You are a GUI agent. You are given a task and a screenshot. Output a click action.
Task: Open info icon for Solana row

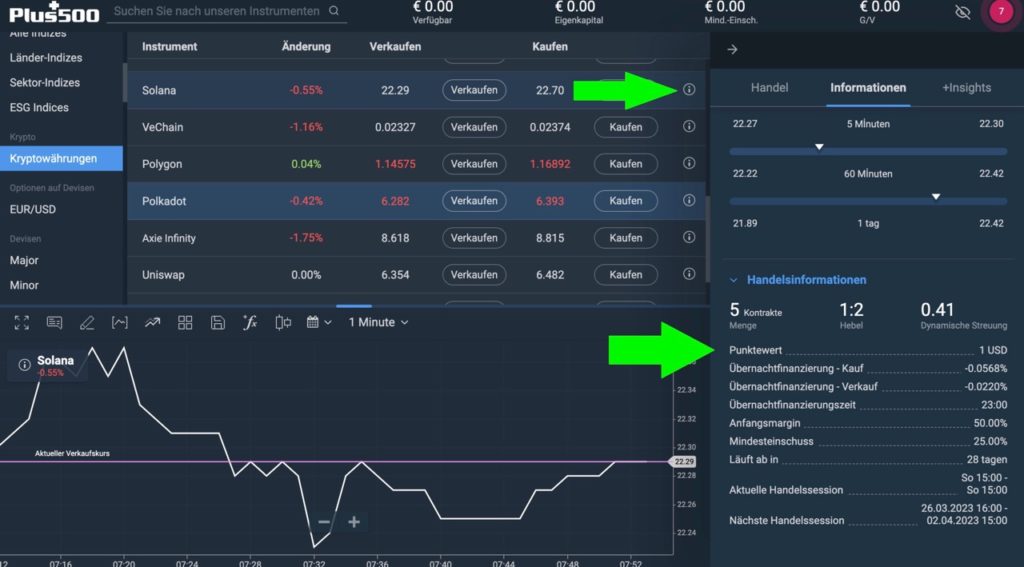689,89
